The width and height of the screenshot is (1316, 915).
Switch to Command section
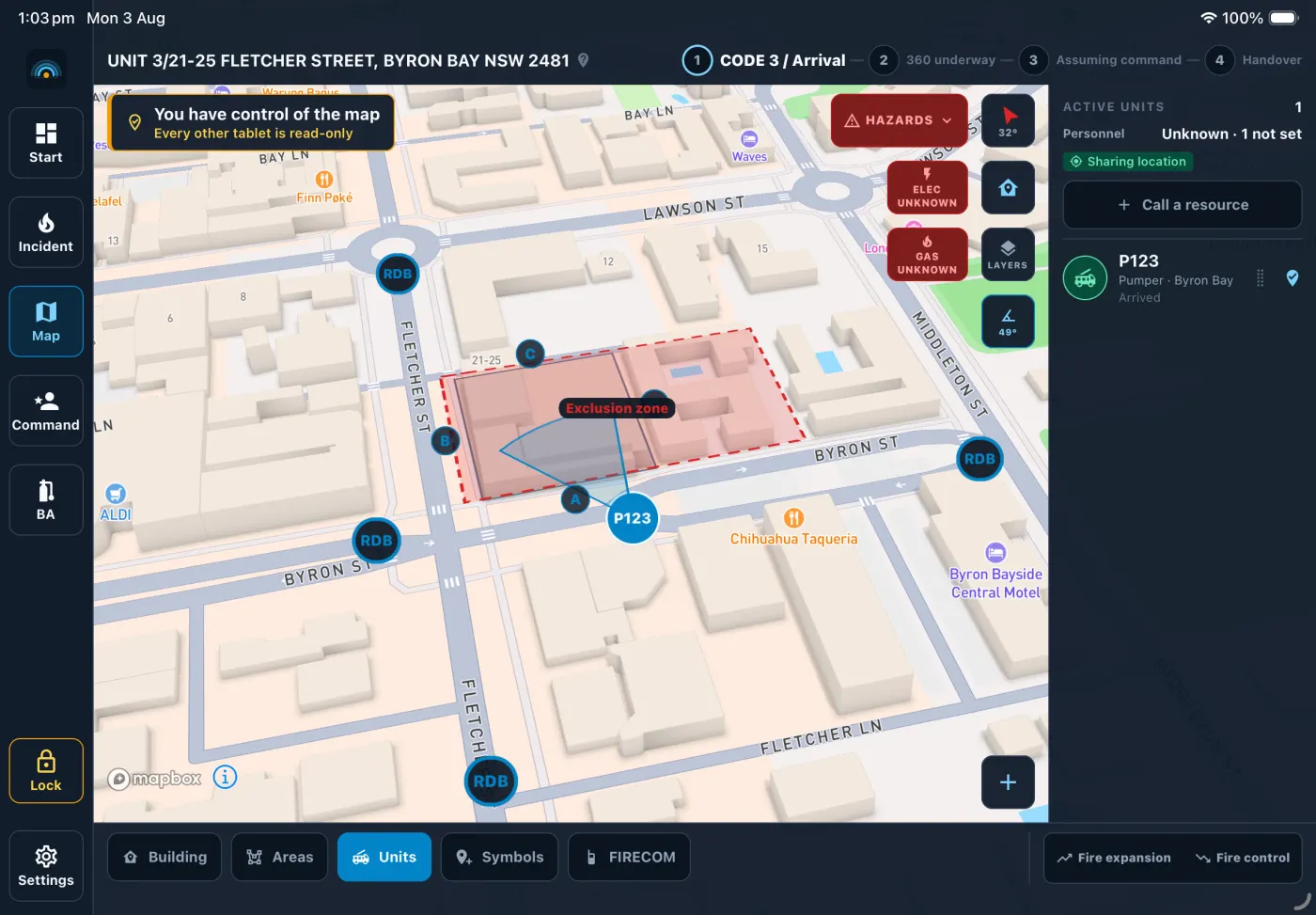(46, 411)
